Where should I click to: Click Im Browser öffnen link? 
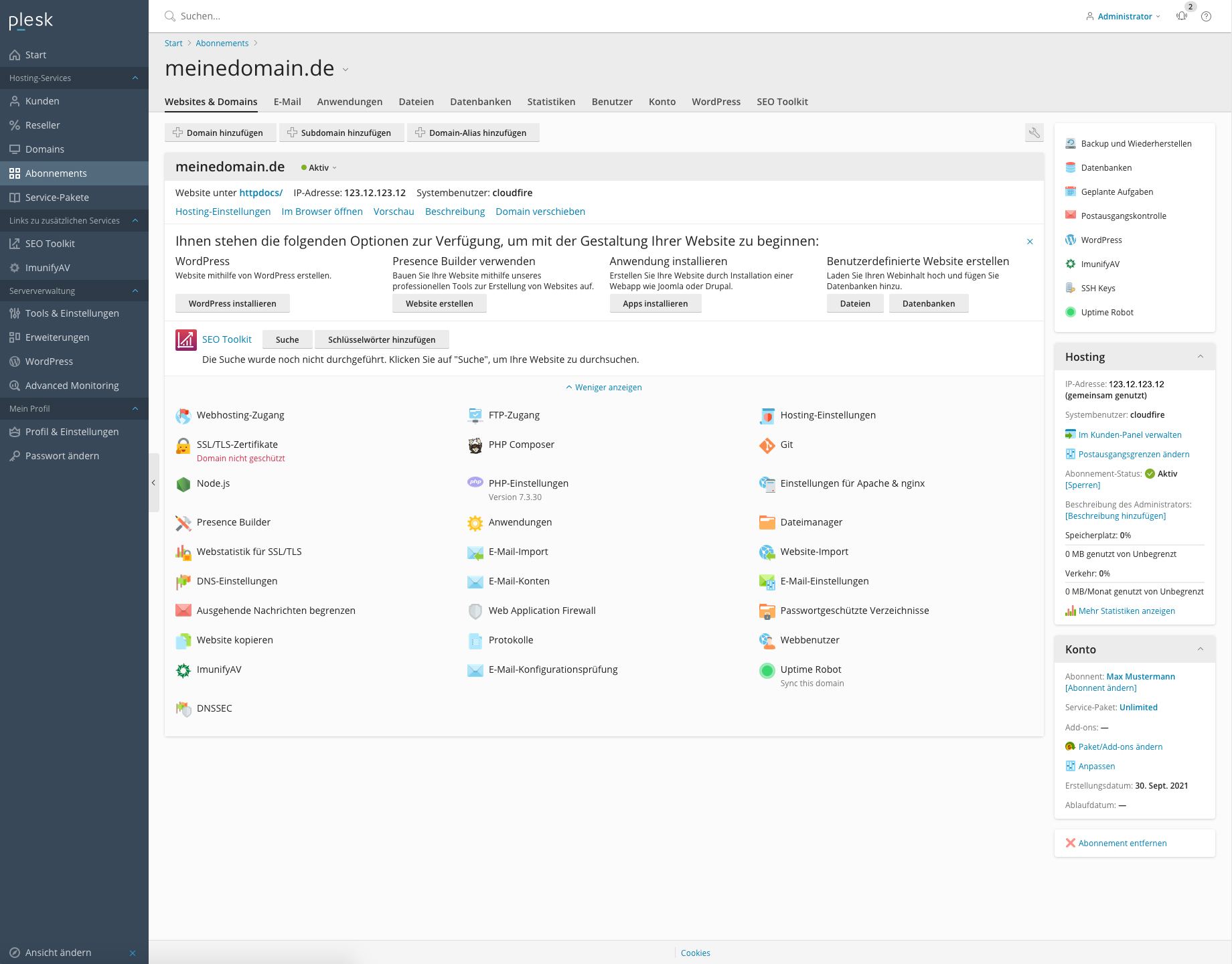click(322, 212)
